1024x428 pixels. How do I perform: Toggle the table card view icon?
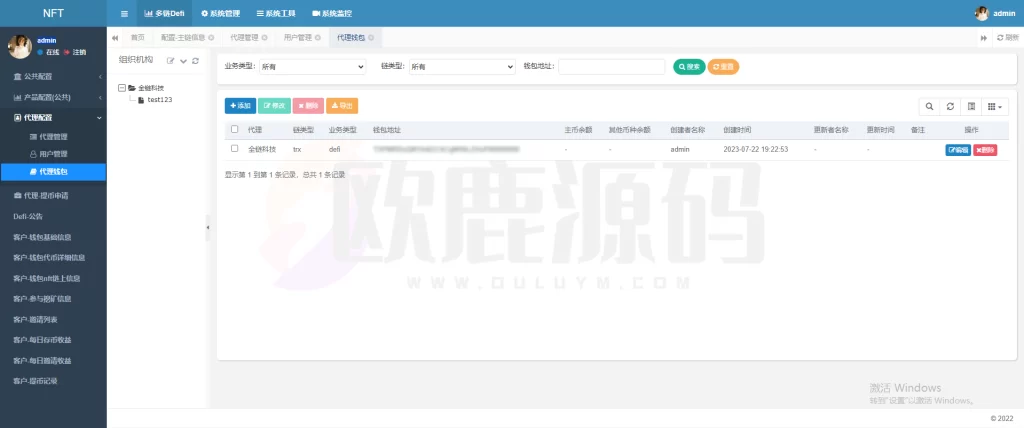[x=971, y=106]
